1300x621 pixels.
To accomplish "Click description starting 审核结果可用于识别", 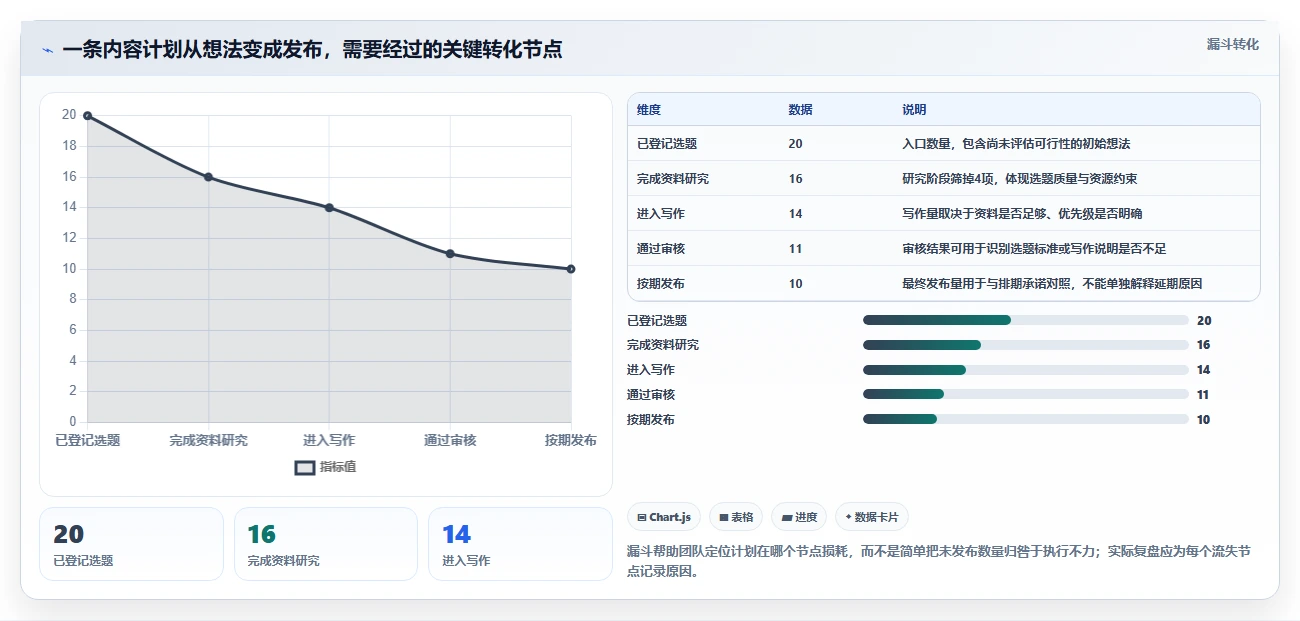I will coord(1034,249).
